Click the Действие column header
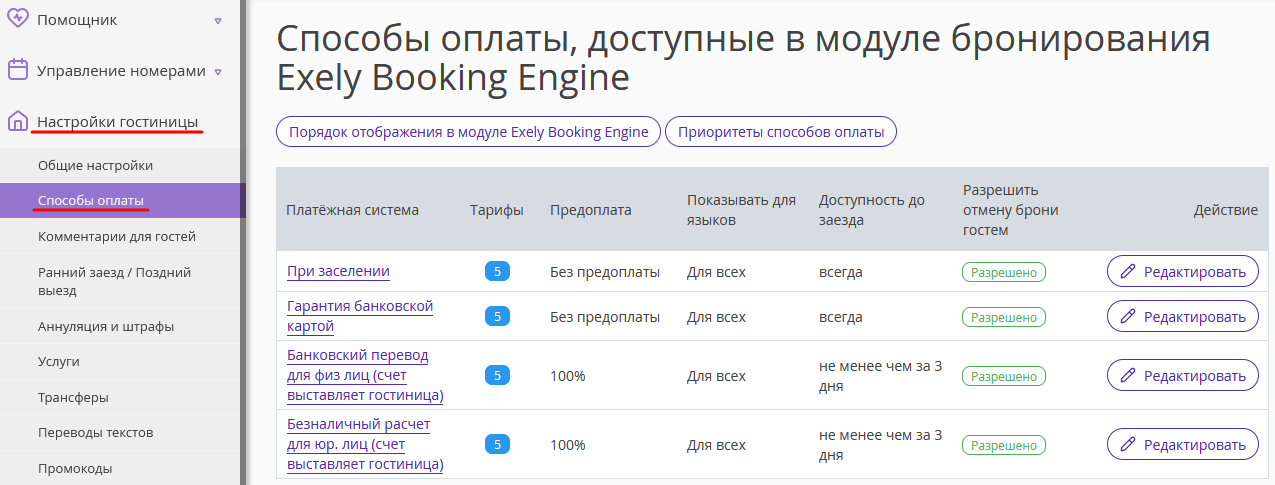This screenshot has height=485, width=1275. [1226, 210]
